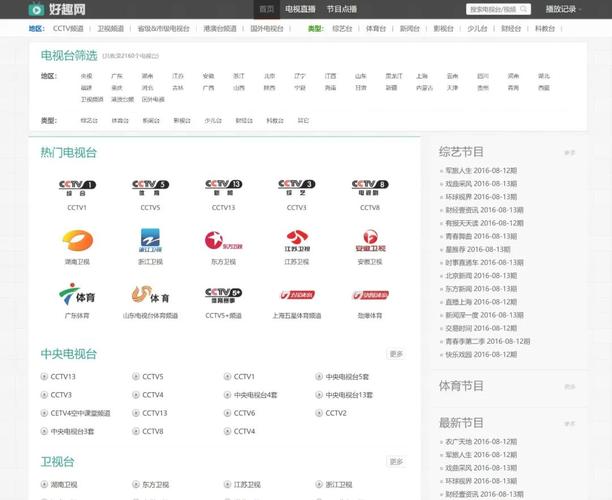The image size is (612, 500).
Task: Open CCTV13 logo in 热门电视台
Action: tap(224, 188)
